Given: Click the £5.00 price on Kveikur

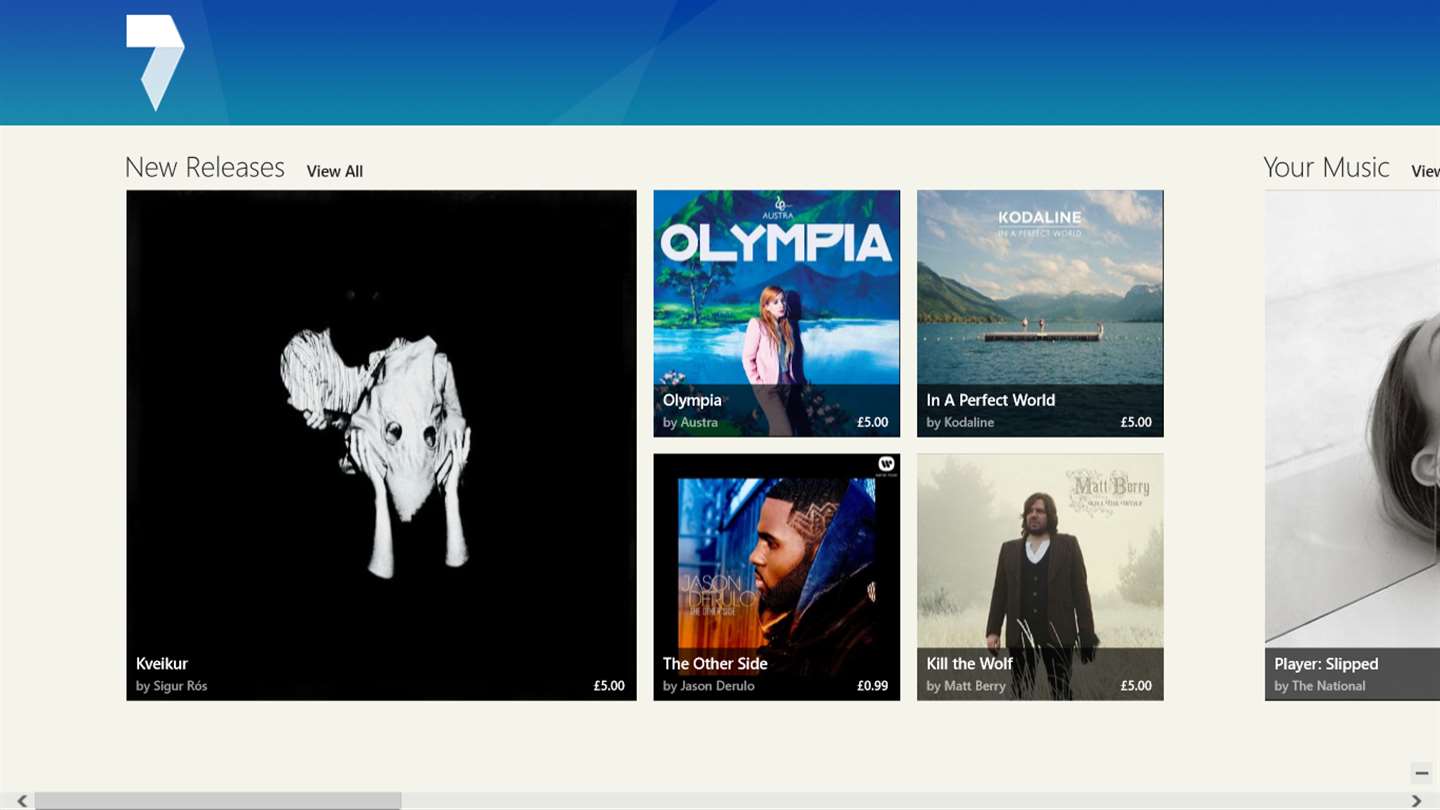Looking at the screenshot, I should click(609, 686).
